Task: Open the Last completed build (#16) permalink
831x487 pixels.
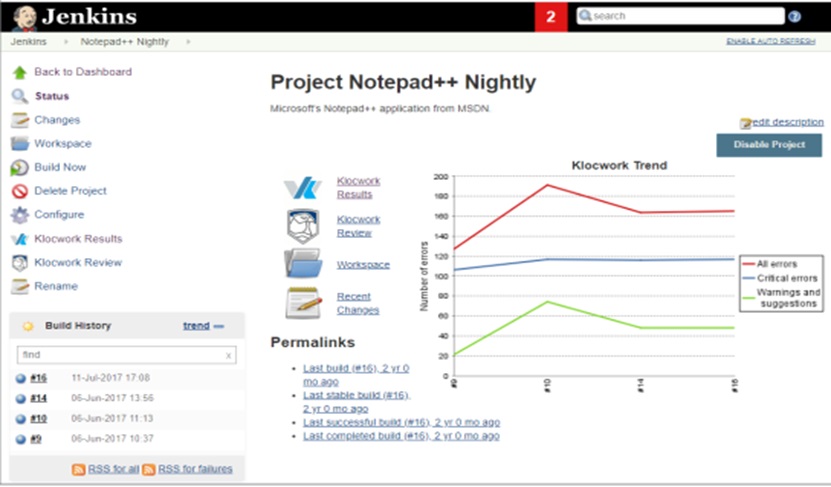Action: (x=401, y=436)
